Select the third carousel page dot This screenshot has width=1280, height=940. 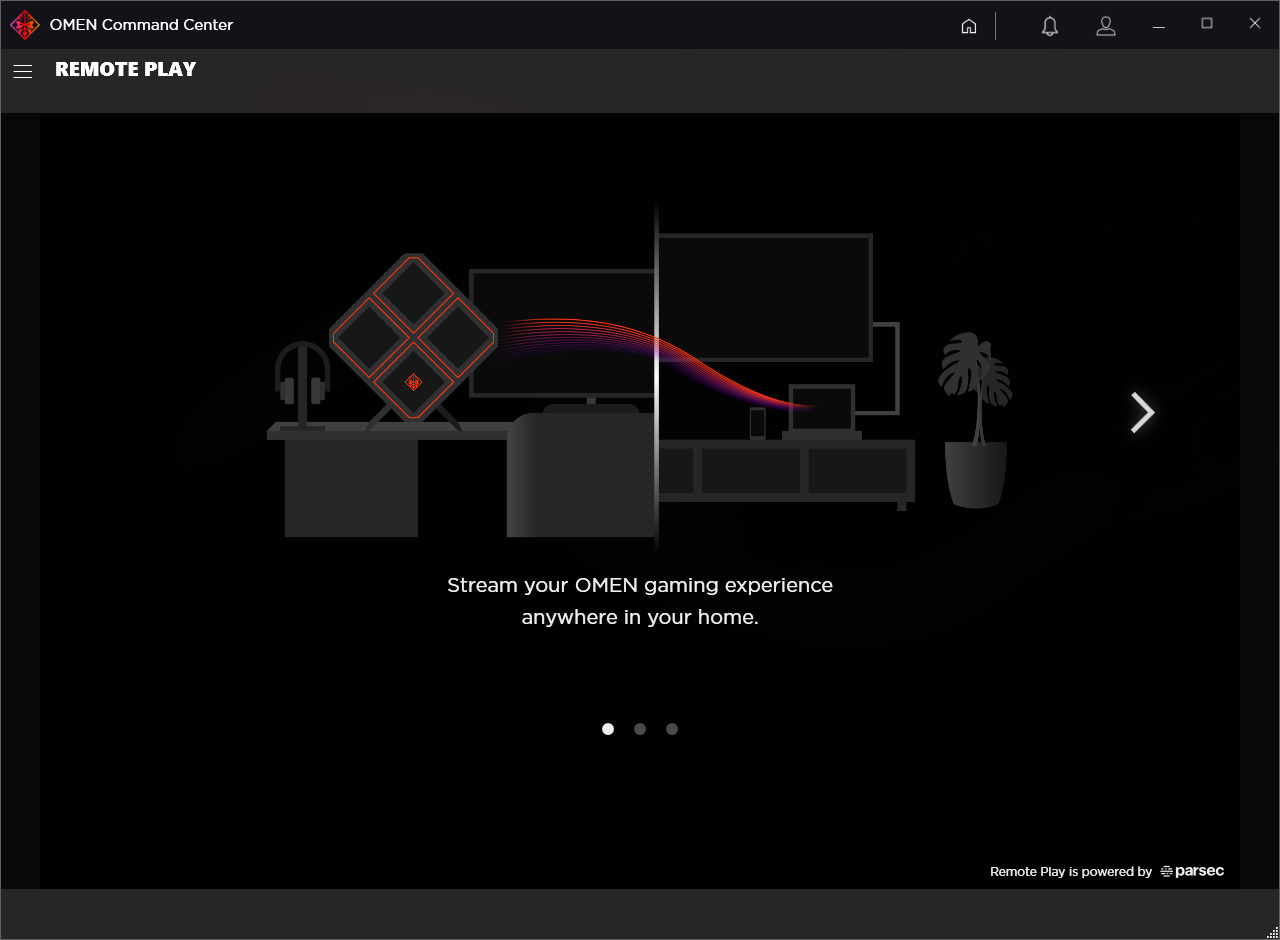click(x=672, y=729)
